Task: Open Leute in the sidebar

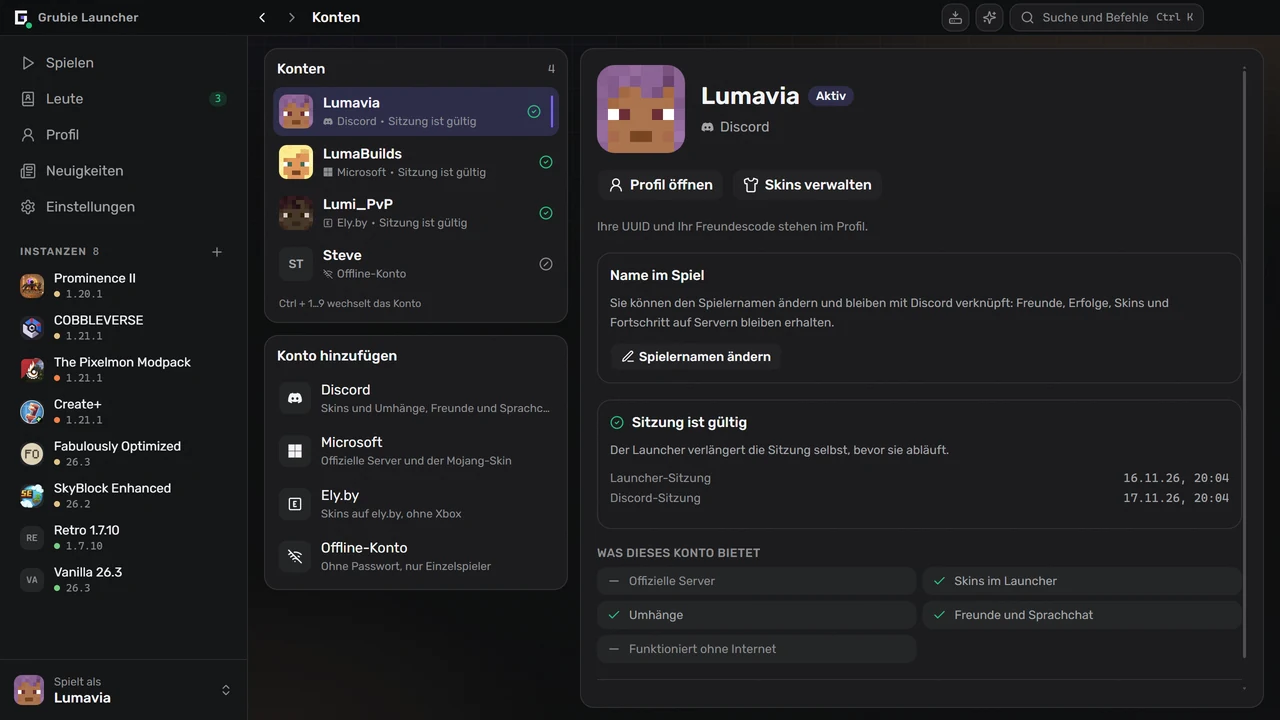Action: 123,99
